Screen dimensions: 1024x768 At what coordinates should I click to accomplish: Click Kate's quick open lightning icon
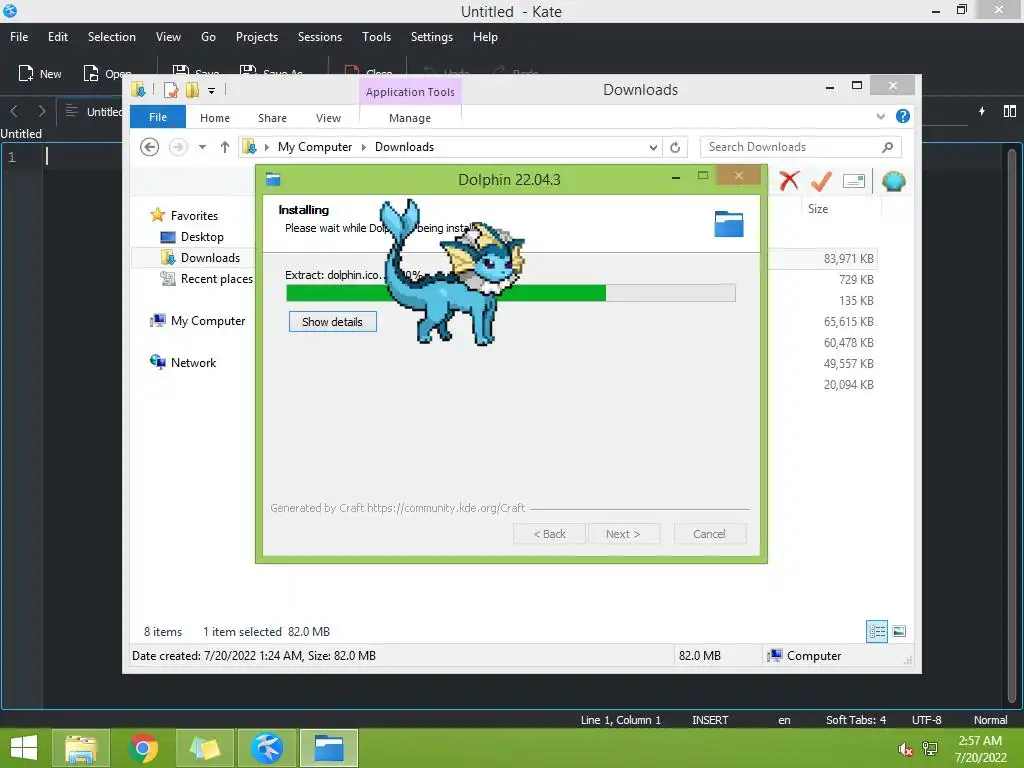(982, 111)
